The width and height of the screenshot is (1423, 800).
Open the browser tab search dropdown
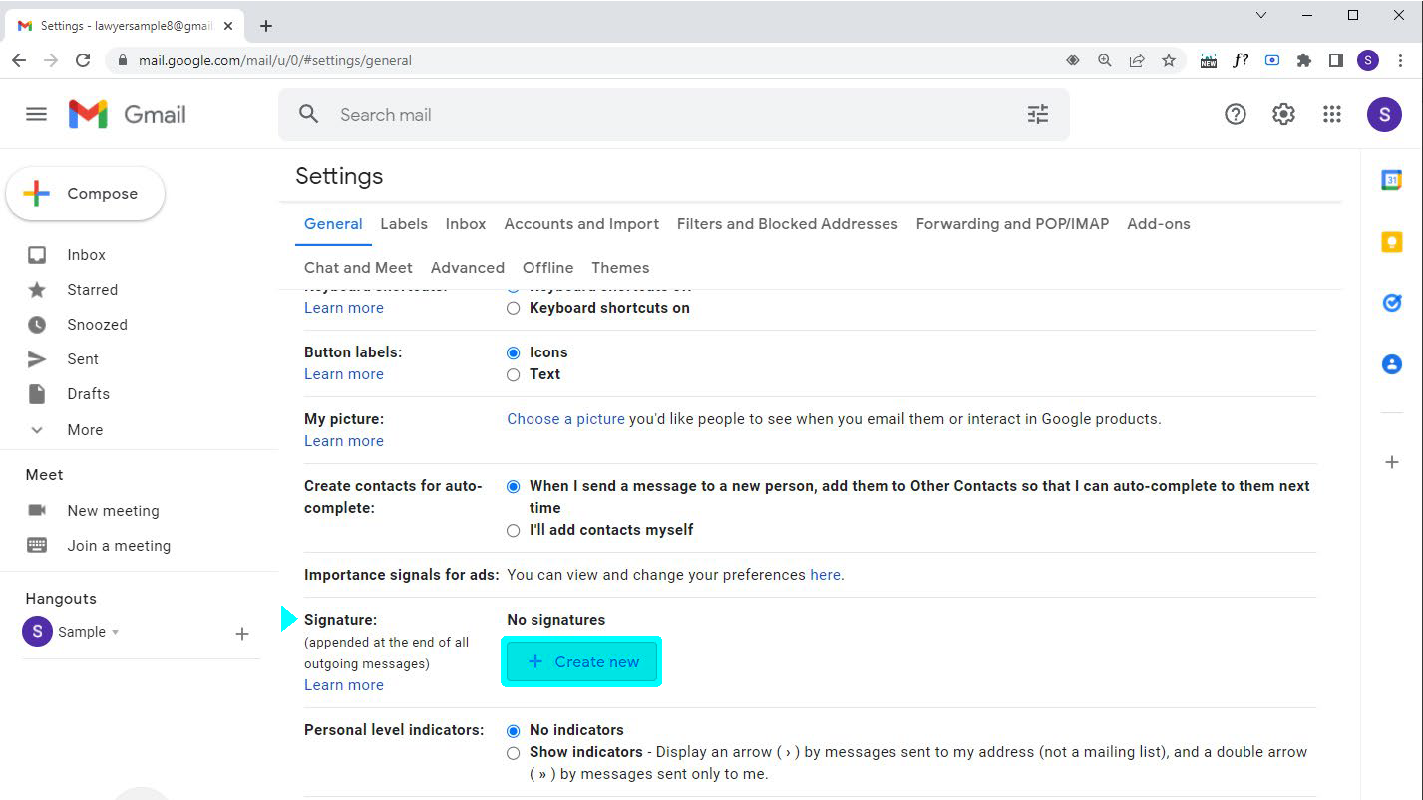click(x=1260, y=15)
